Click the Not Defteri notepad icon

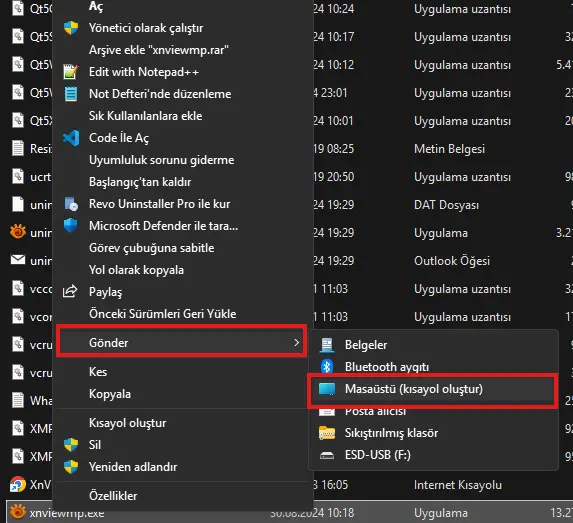click(x=71, y=94)
